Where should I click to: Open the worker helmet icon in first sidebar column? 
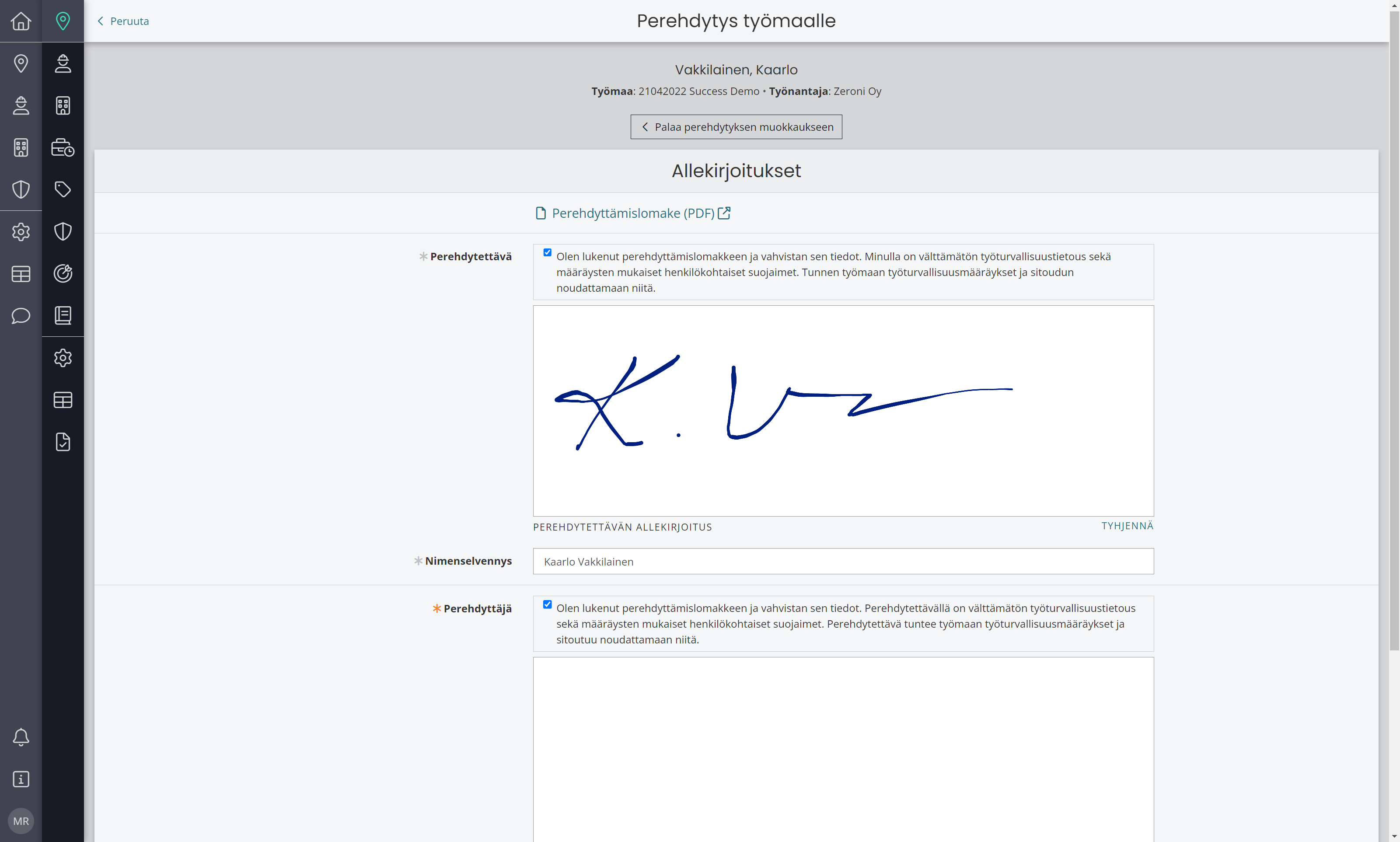coord(21,105)
